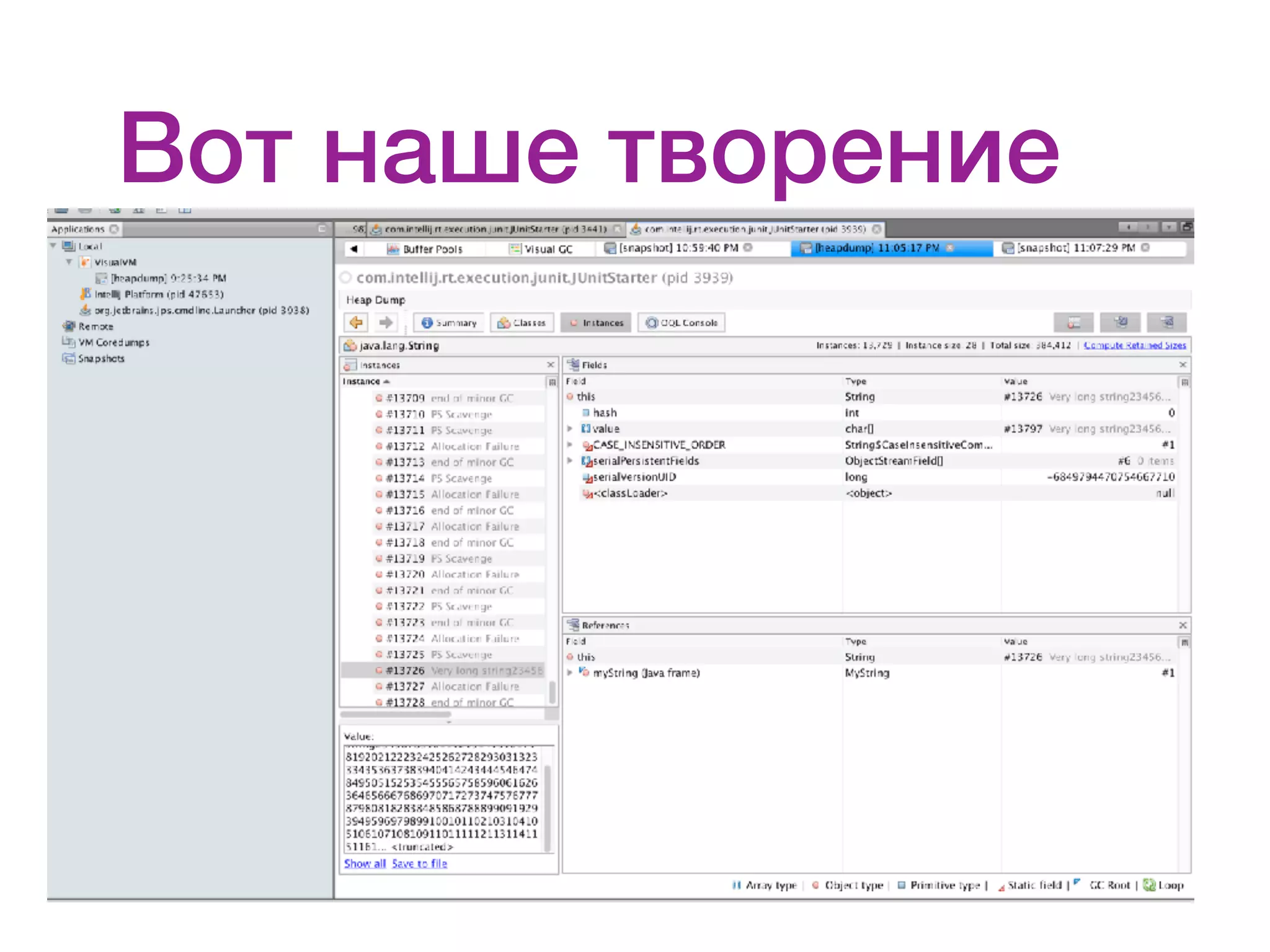Close the Fields panel

(1182, 365)
